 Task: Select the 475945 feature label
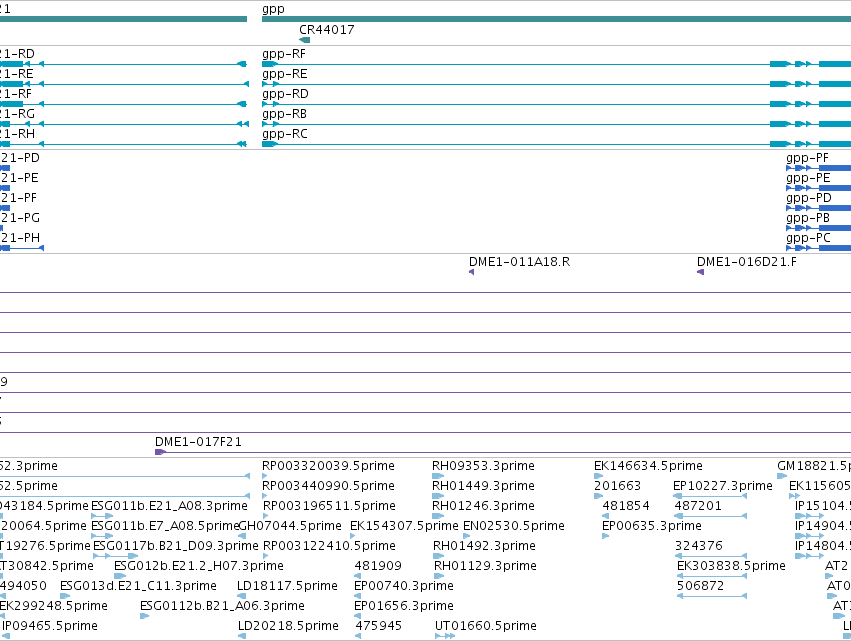[x=379, y=626]
